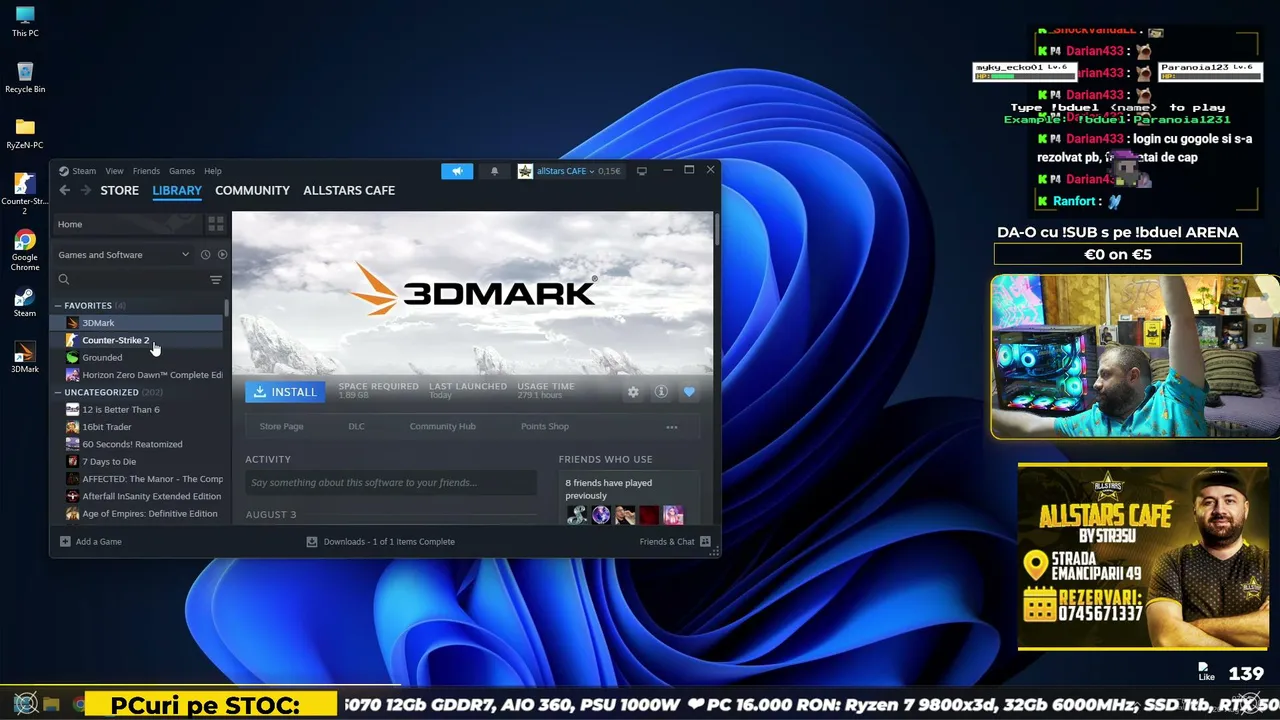
Task: Open the file explorer taskbar icon
Action: coord(52,704)
